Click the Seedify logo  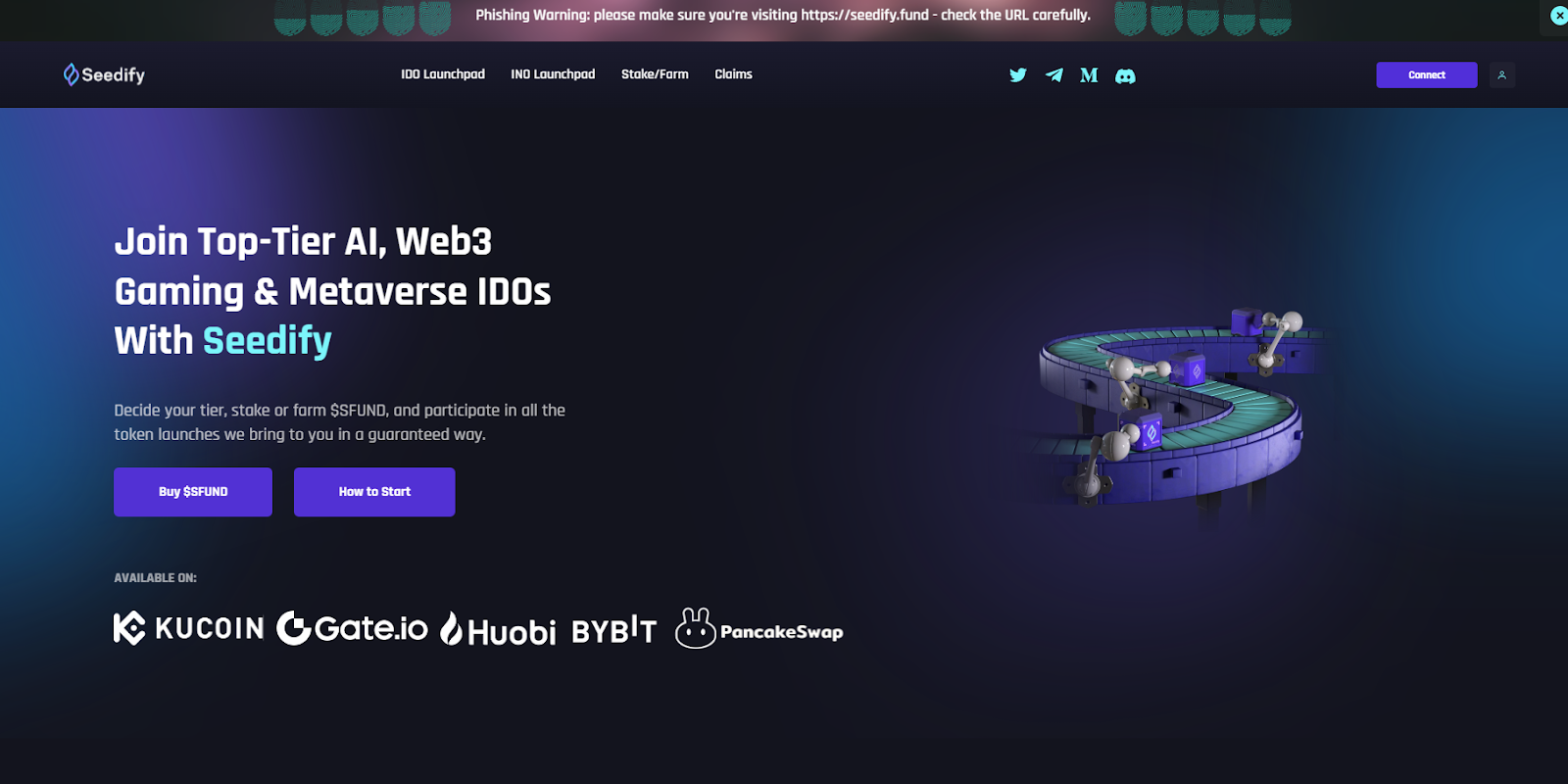(x=104, y=74)
